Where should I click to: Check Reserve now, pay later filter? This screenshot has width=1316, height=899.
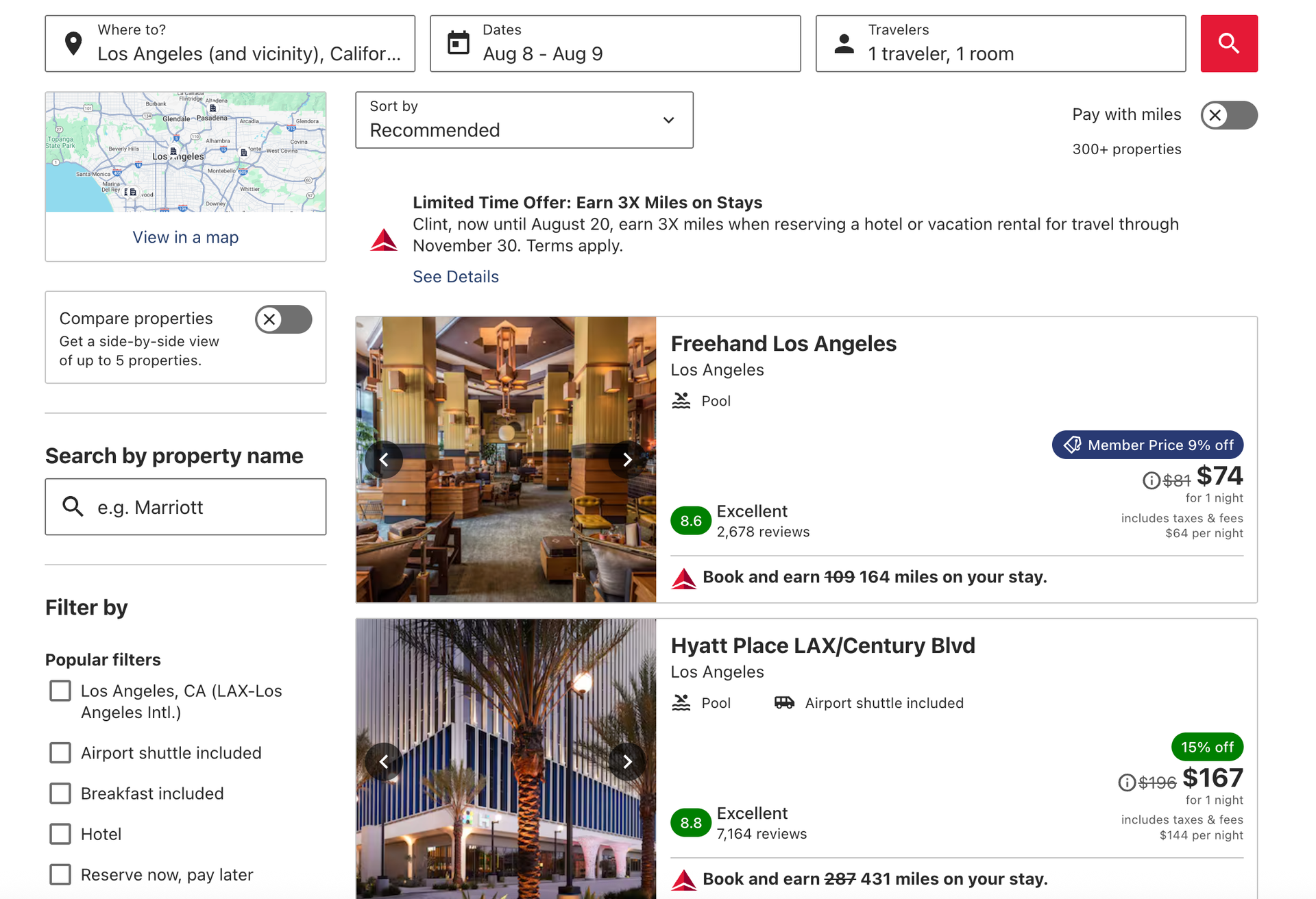click(60, 874)
